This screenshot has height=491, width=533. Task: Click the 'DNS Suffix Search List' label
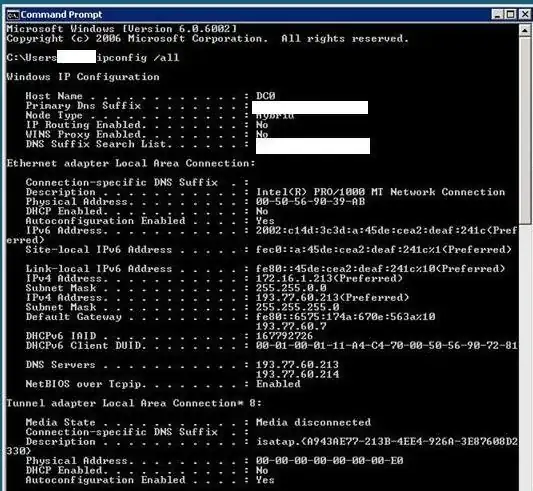[x=96, y=144]
